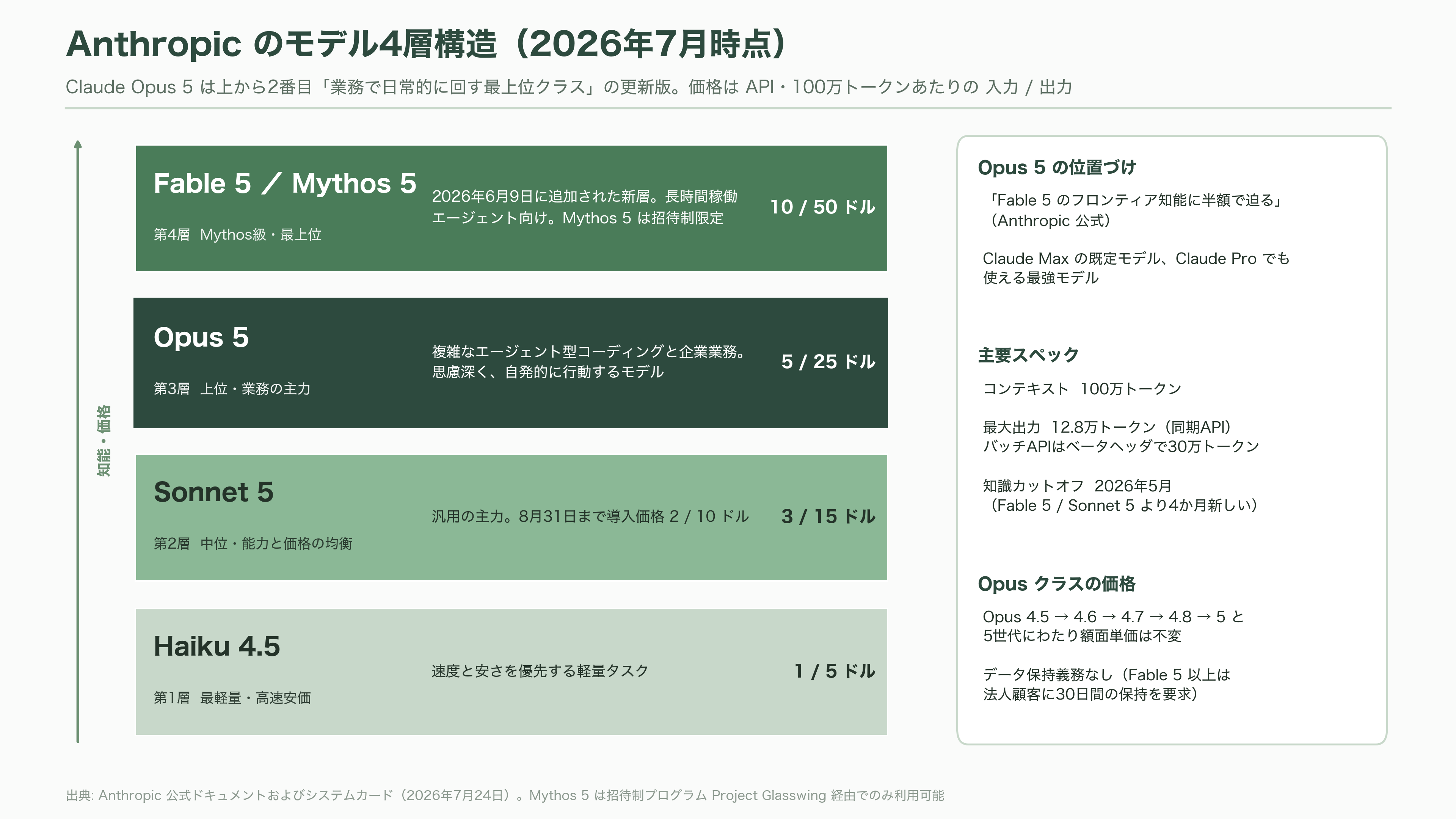Click the vertical axis label '知能・価格'

104,441
